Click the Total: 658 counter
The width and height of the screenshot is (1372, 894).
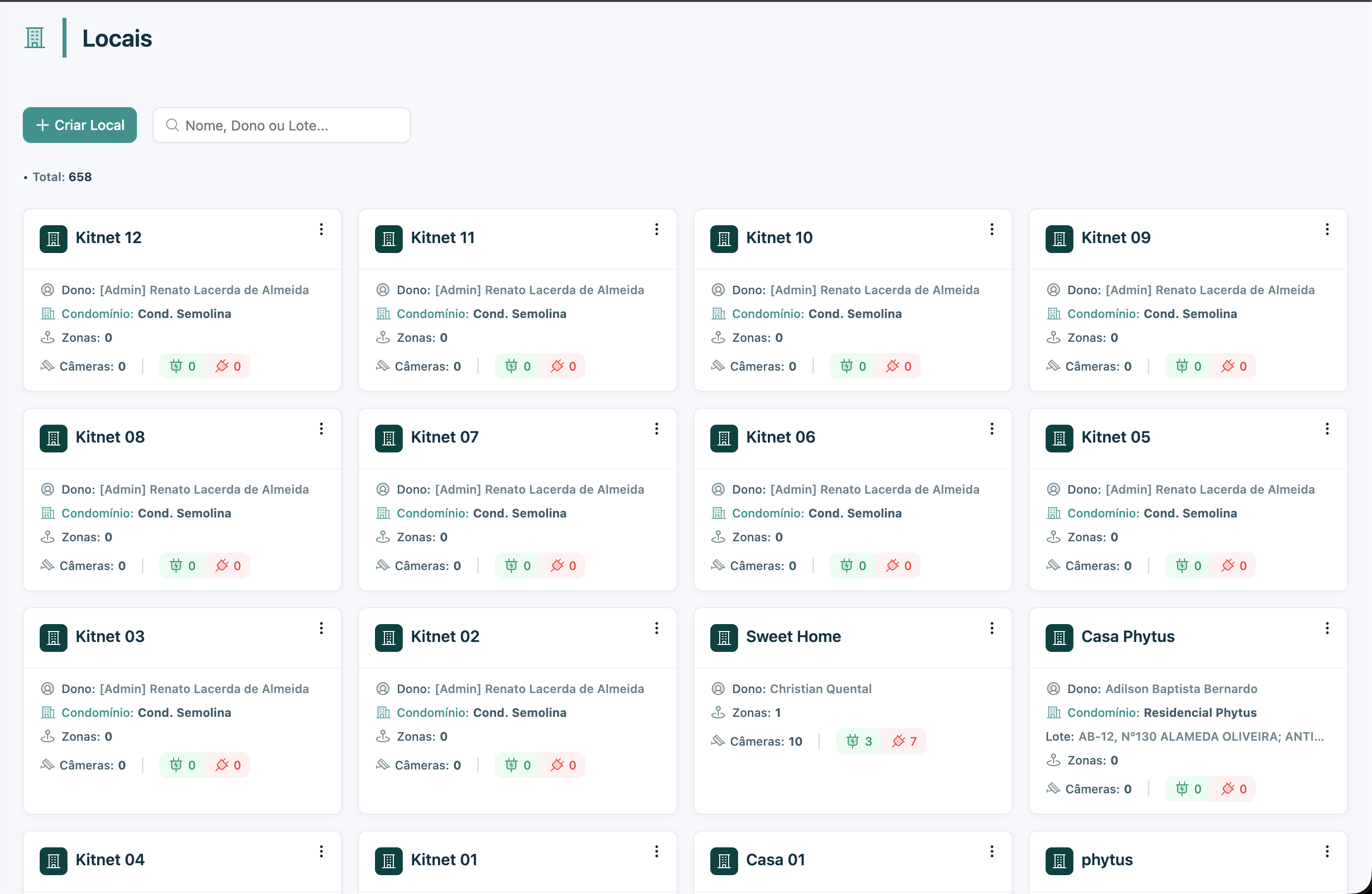pyautogui.click(x=62, y=177)
